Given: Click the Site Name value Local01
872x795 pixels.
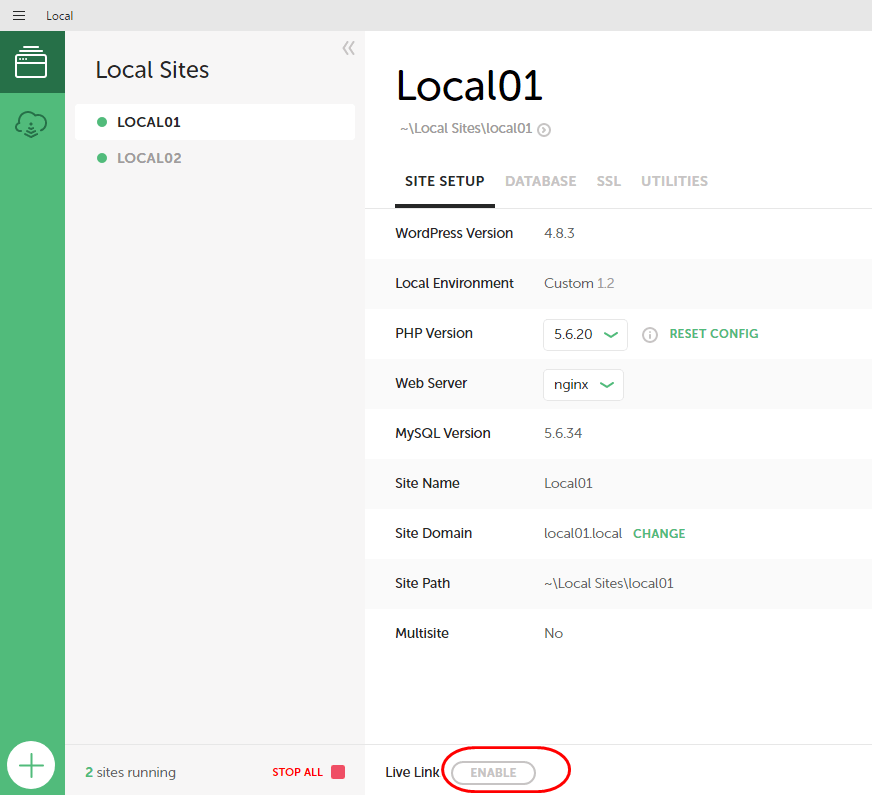Looking at the screenshot, I should pyautogui.click(x=568, y=483).
